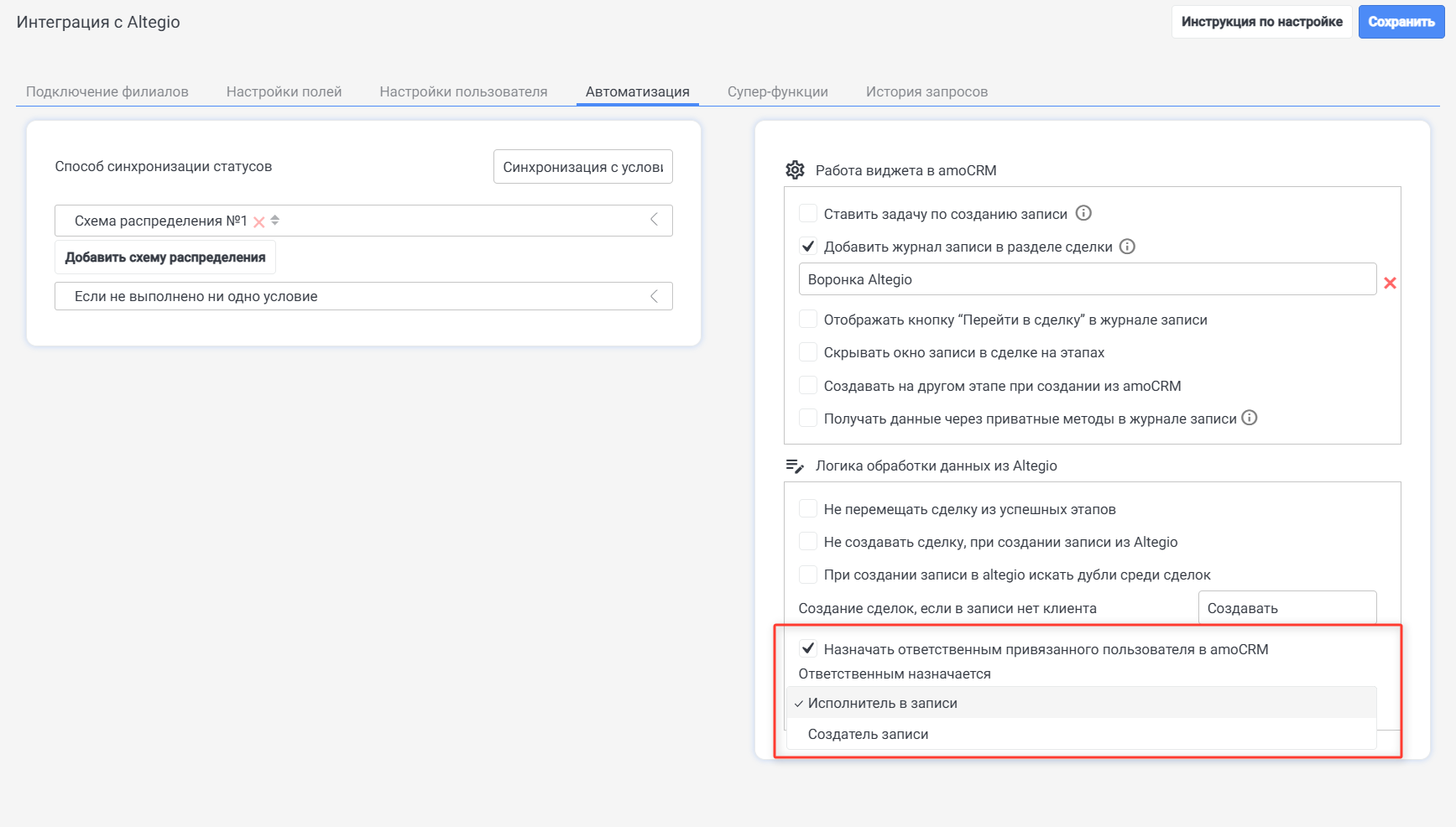Click info icon next to Получать данные через приватные методы
This screenshot has height=827, width=1456.
click(1249, 418)
